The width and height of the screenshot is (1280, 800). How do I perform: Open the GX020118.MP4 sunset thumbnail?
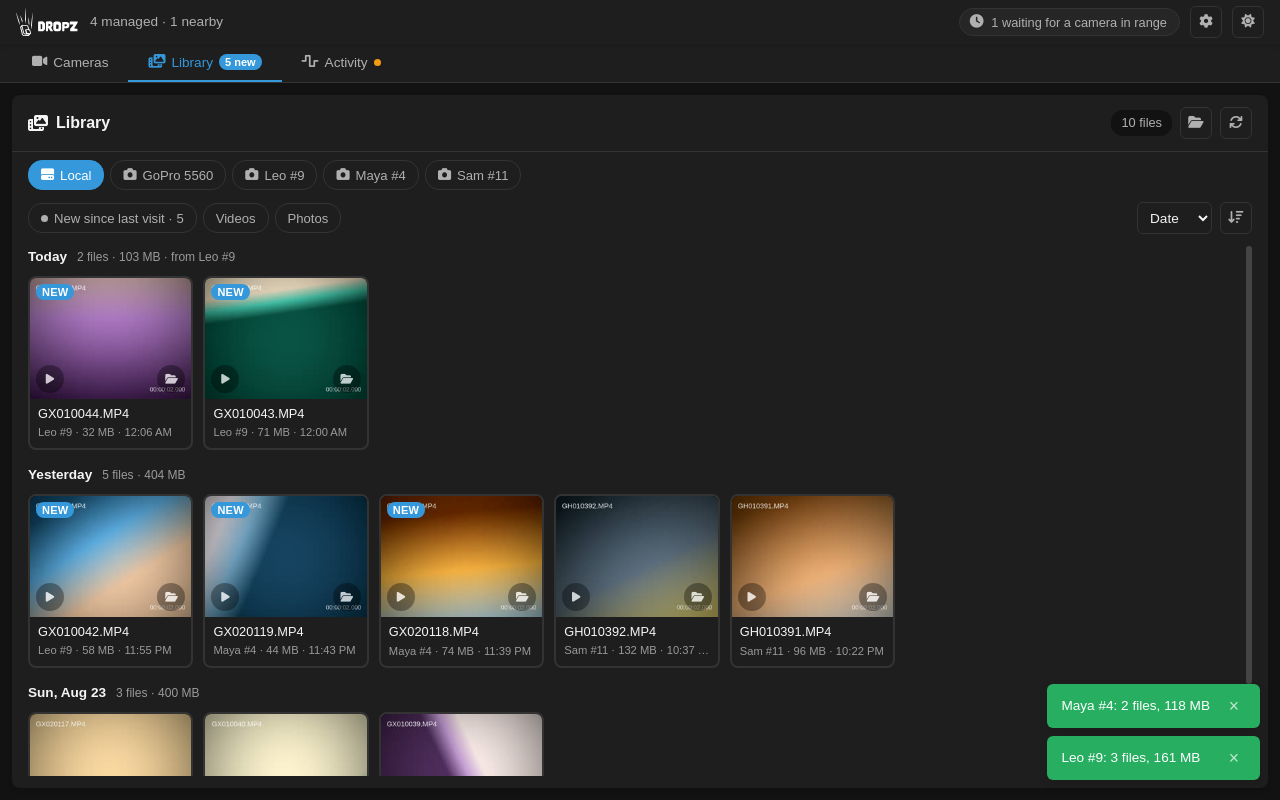pyautogui.click(x=461, y=556)
